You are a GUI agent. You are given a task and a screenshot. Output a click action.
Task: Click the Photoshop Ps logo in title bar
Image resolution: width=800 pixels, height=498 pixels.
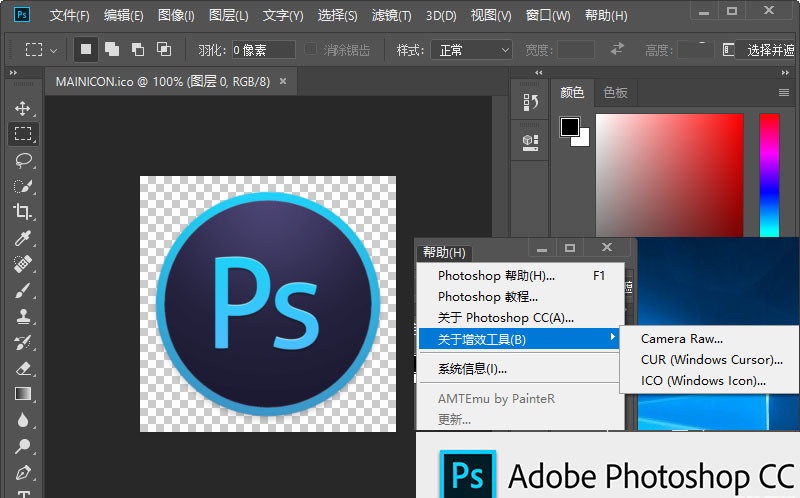[21, 14]
